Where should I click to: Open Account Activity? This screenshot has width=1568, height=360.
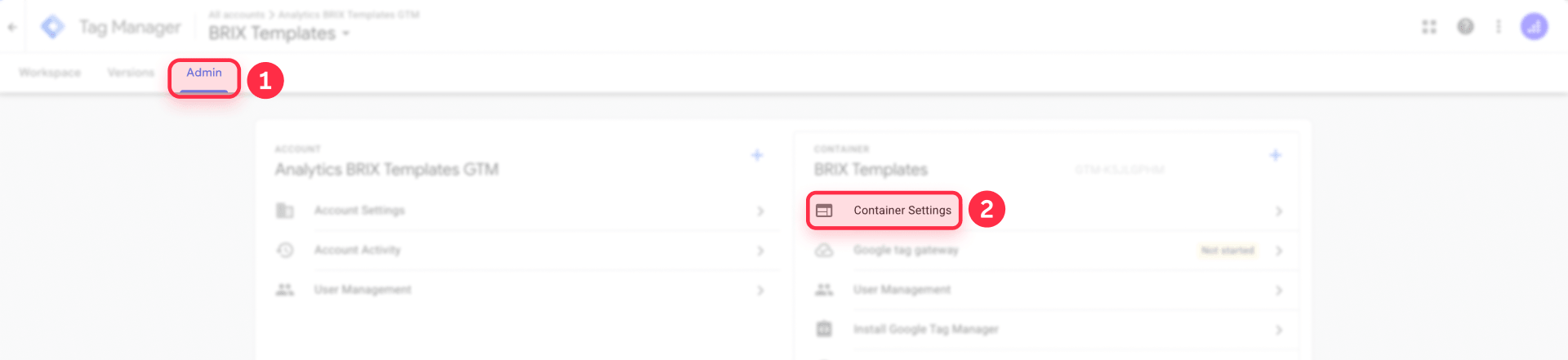pyautogui.click(x=358, y=250)
